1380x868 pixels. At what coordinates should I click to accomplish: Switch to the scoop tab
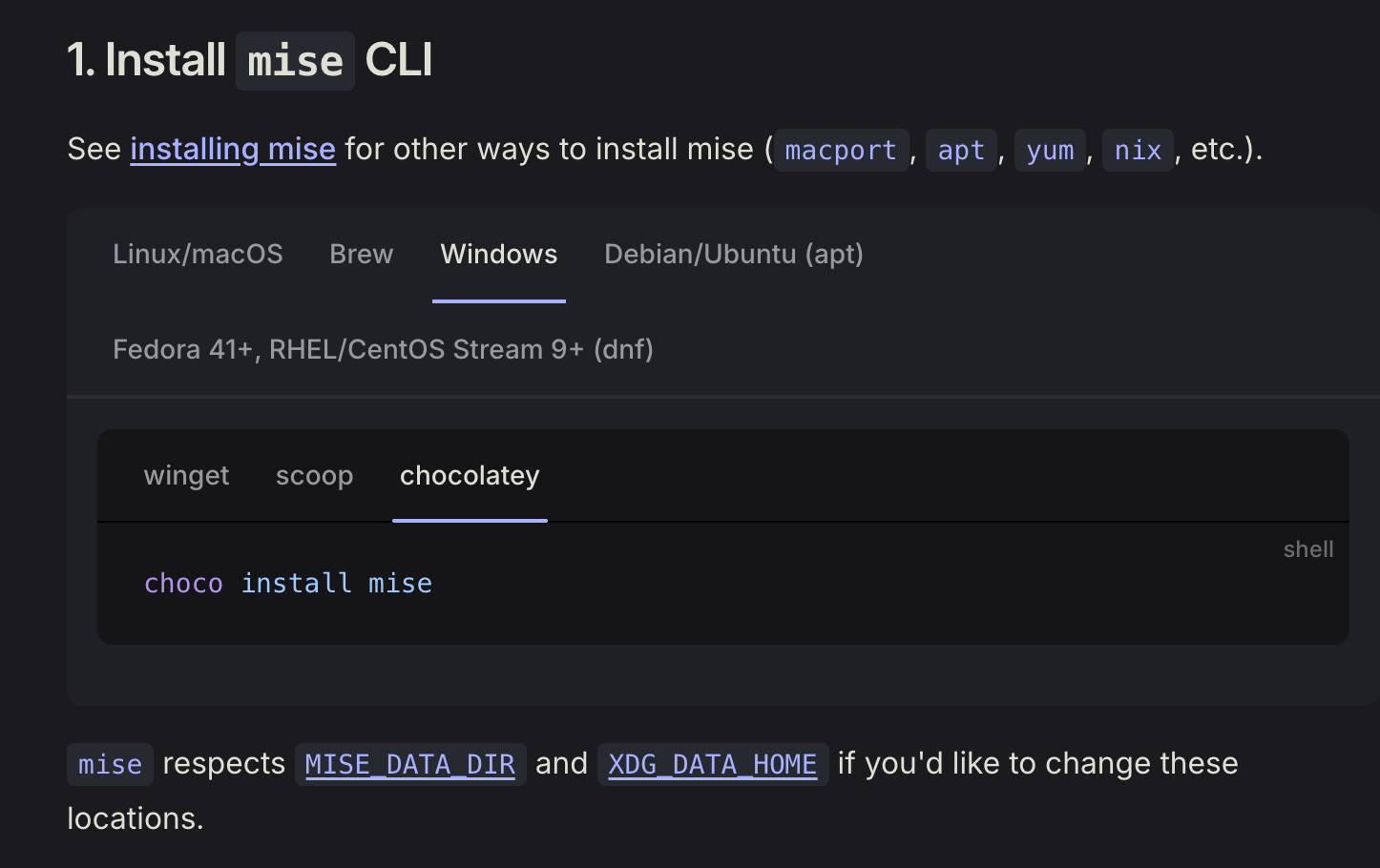(314, 476)
